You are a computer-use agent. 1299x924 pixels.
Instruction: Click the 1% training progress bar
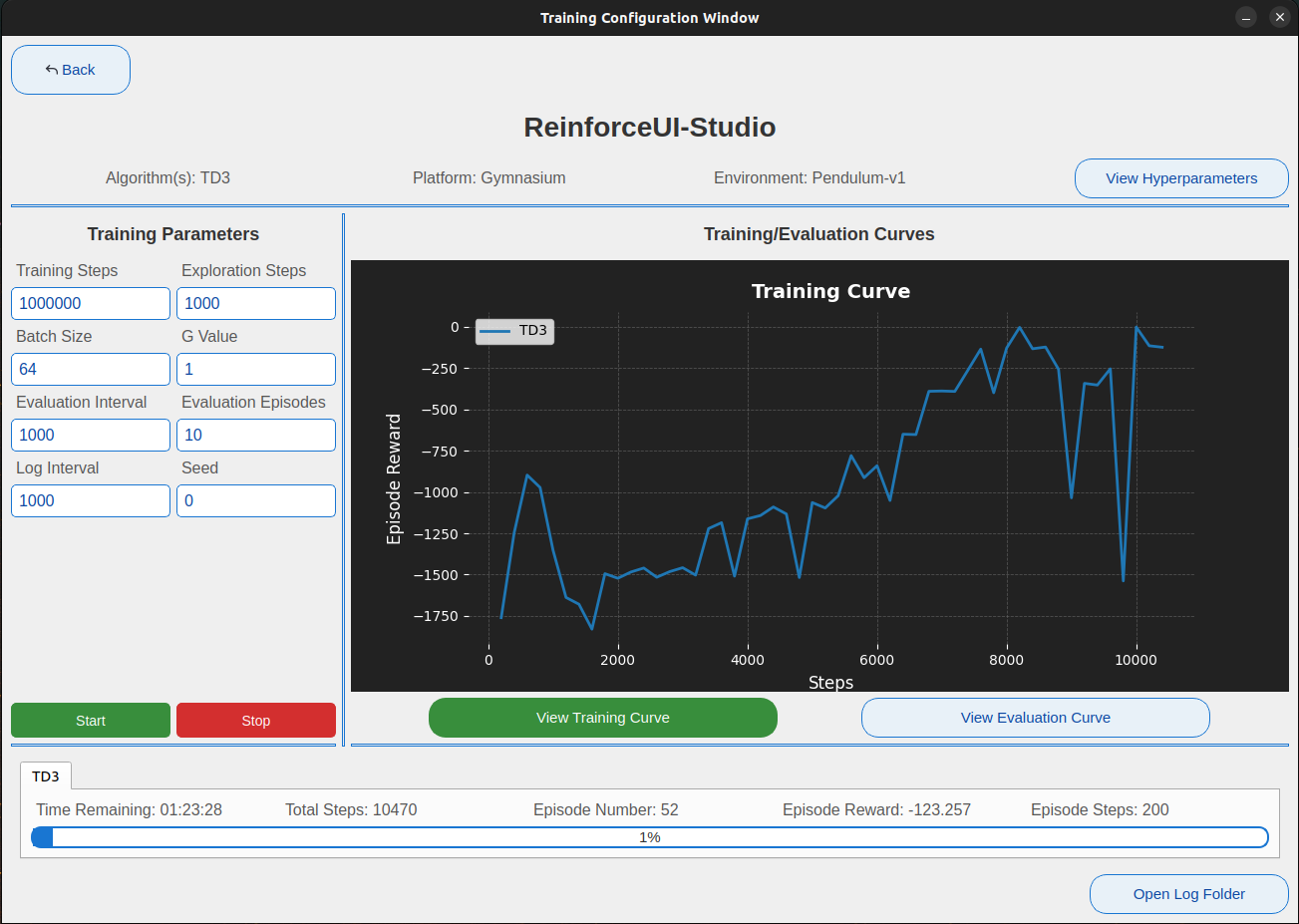pos(651,837)
